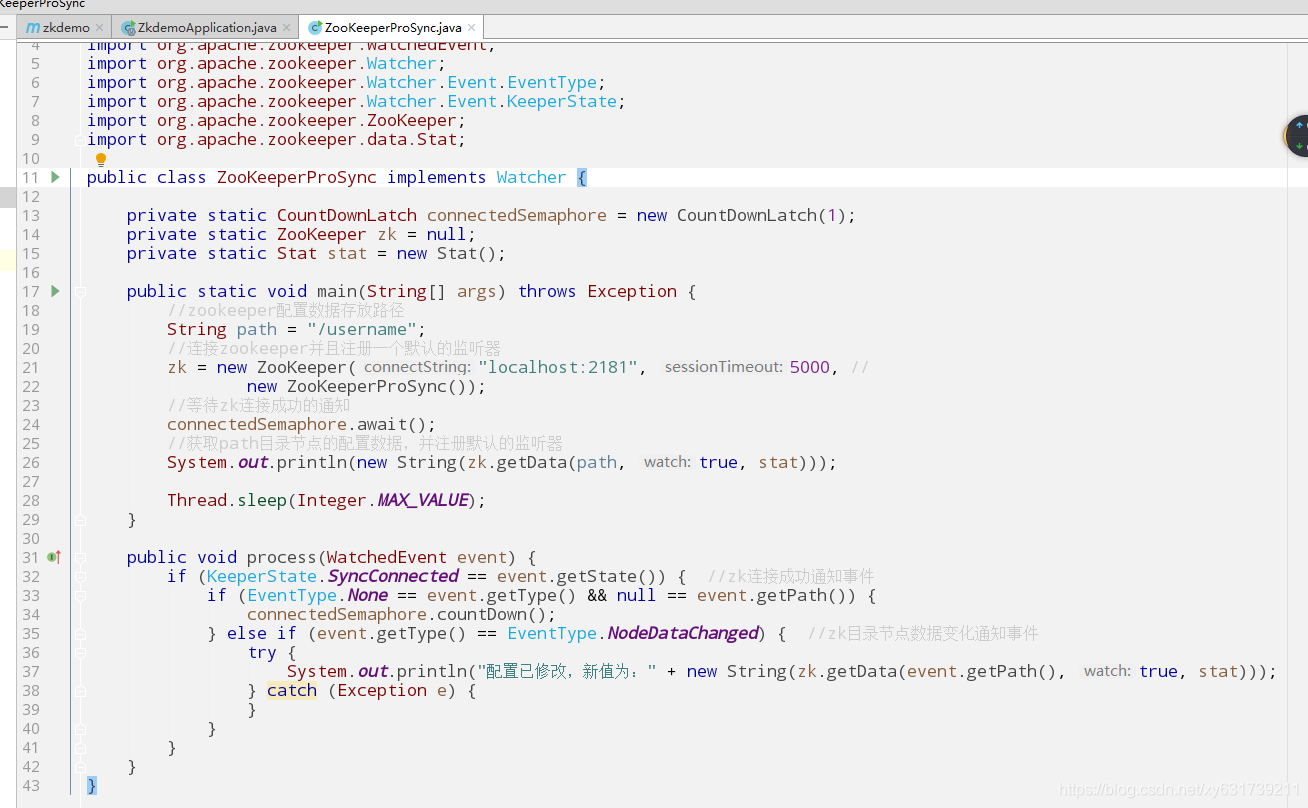Close the zkdemo tab
The height and width of the screenshot is (808, 1308).
[100, 28]
